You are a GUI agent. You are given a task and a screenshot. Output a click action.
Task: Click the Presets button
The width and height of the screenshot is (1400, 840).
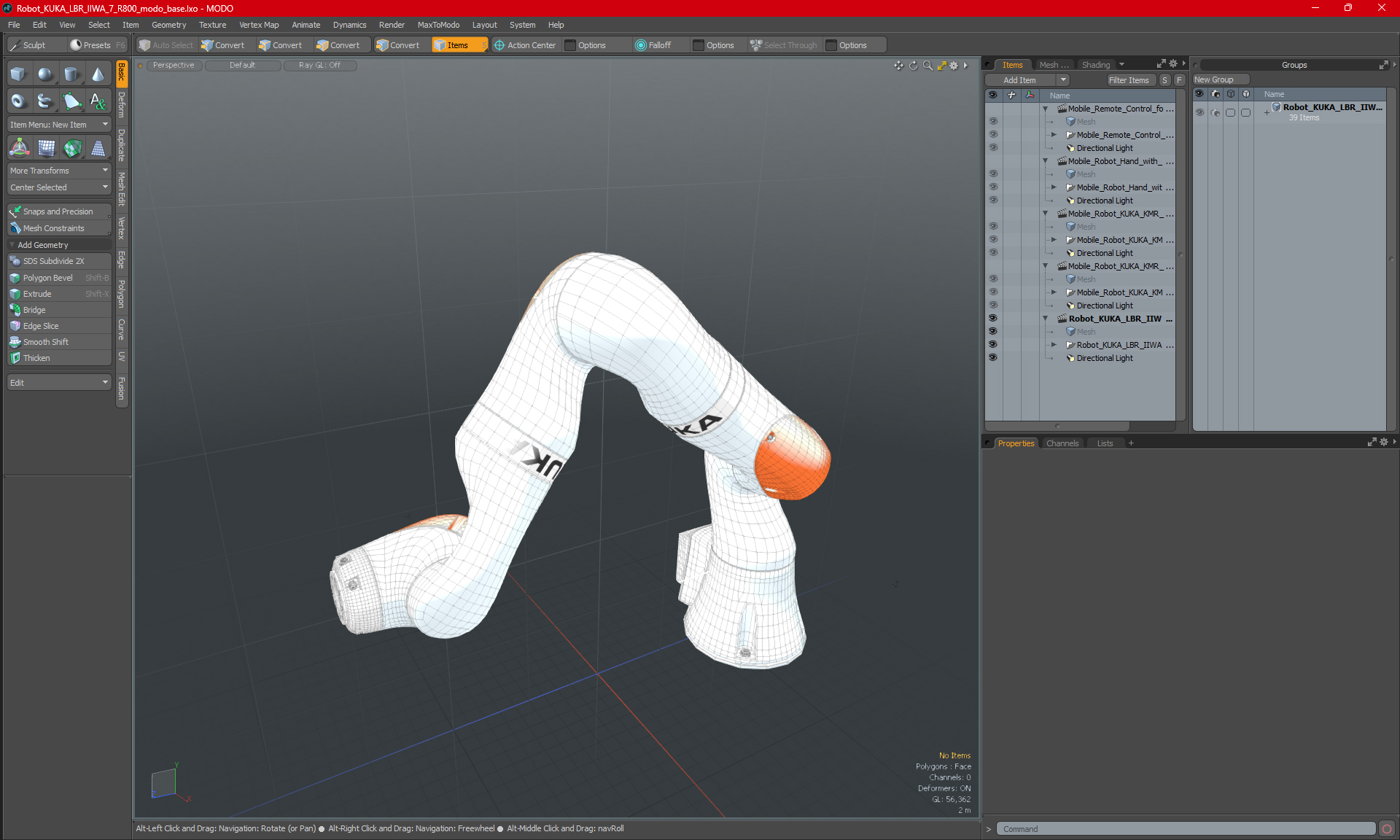[97, 45]
